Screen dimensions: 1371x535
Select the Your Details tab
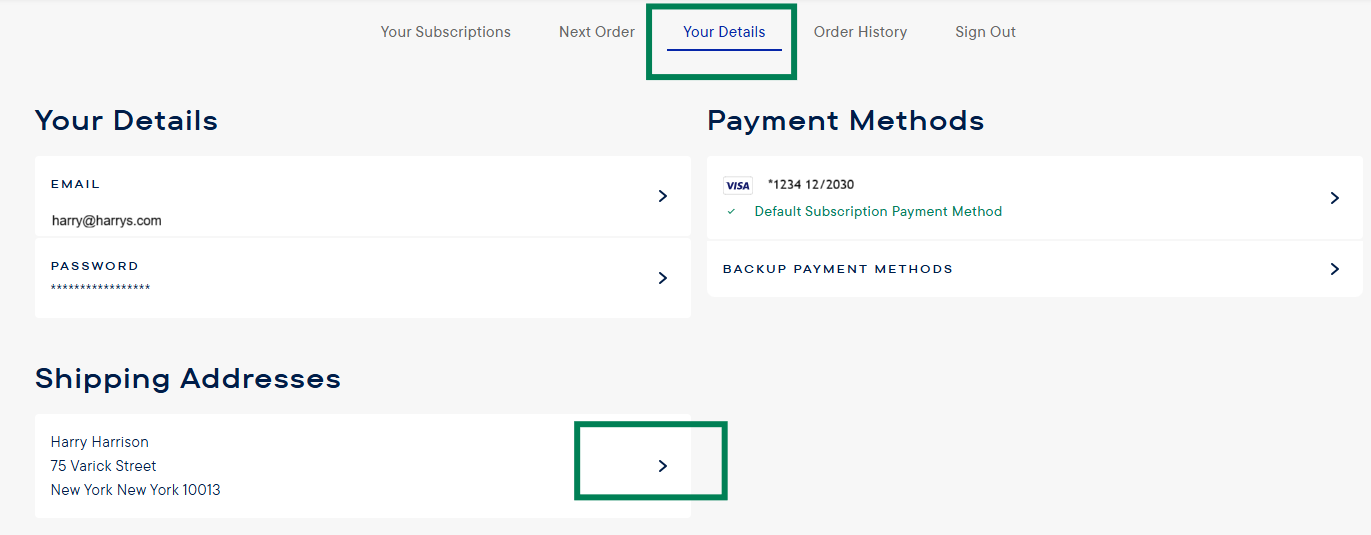coord(724,32)
